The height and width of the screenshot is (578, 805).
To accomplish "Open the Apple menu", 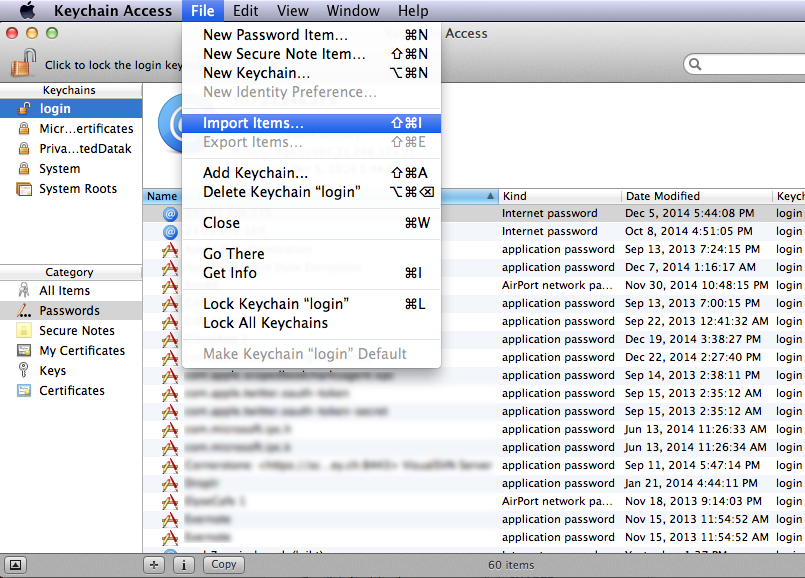I will pos(27,10).
